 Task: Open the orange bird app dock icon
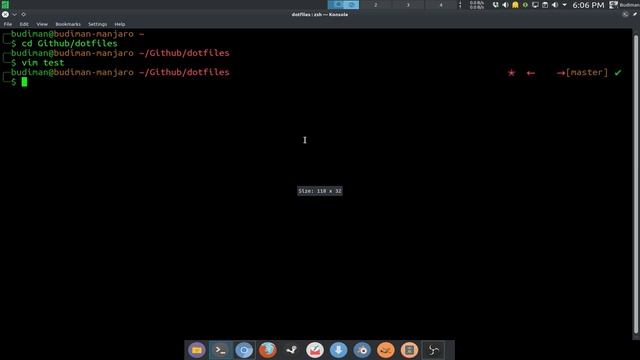click(386, 350)
